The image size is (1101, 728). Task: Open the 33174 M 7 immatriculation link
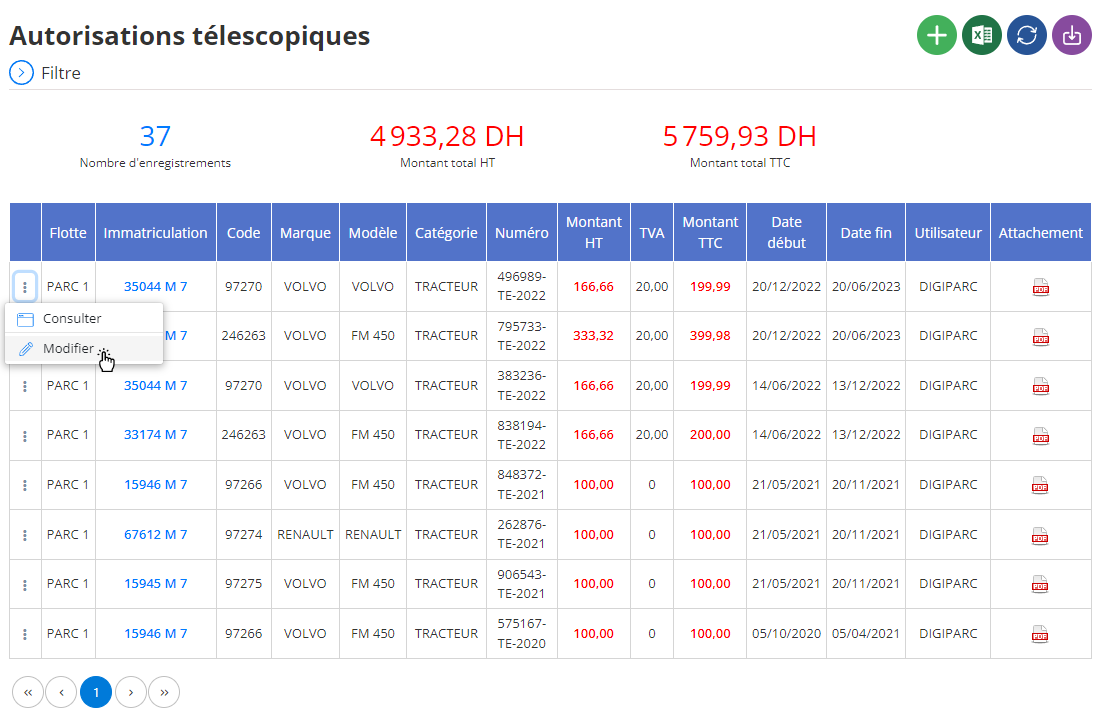point(155,435)
